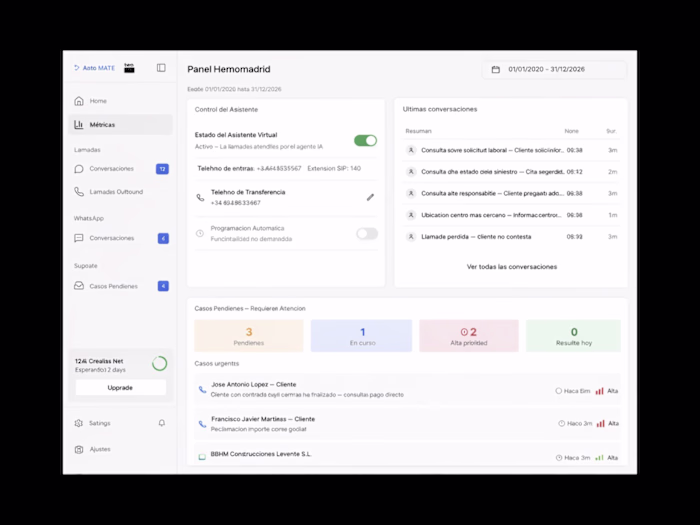This screenshot has width=700, height=525.
Task: Open 'Ubicacion centro mas cercano' conversation
Action: click(x=512, y=215)
